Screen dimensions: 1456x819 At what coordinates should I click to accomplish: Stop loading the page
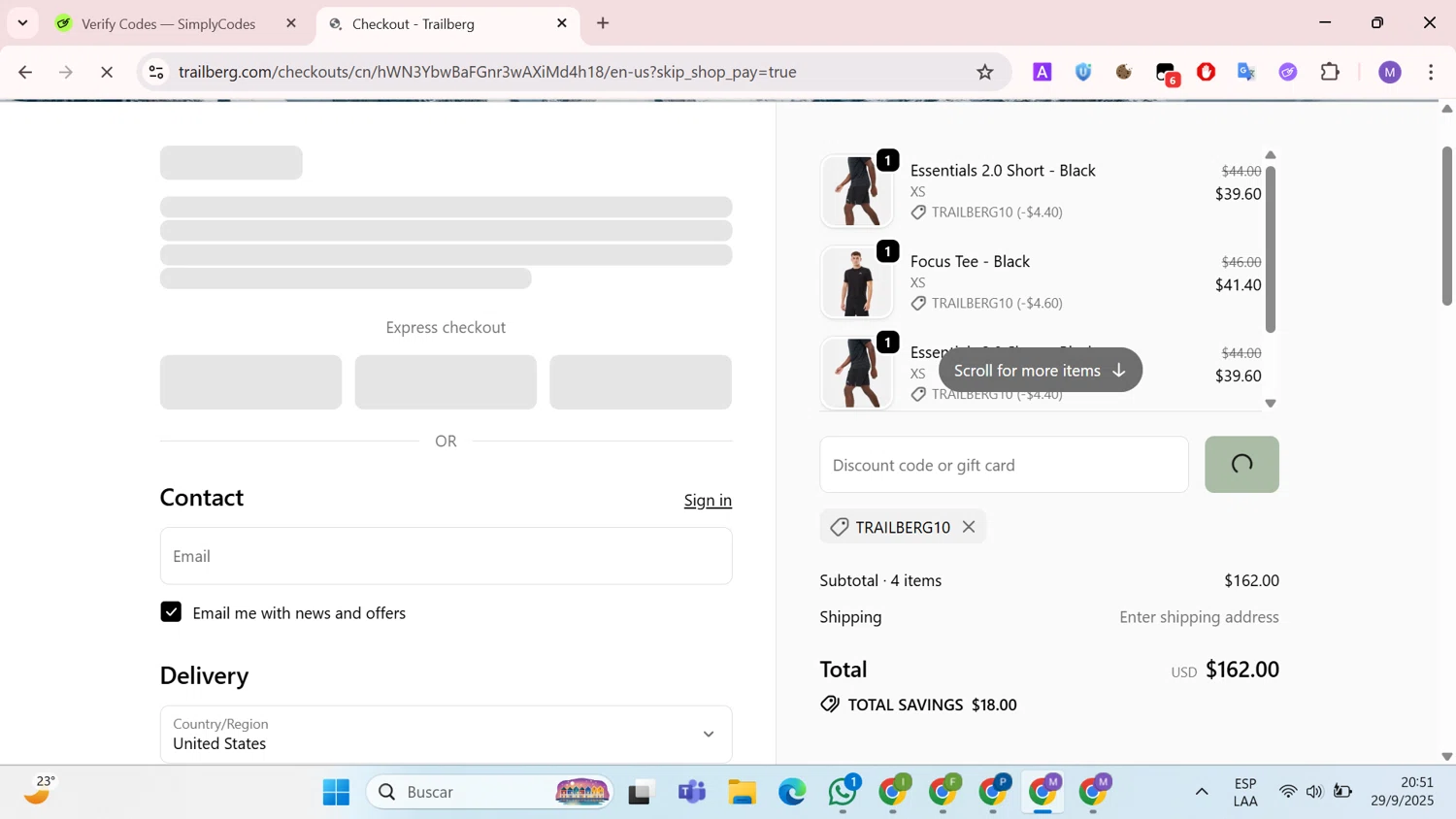107,72
